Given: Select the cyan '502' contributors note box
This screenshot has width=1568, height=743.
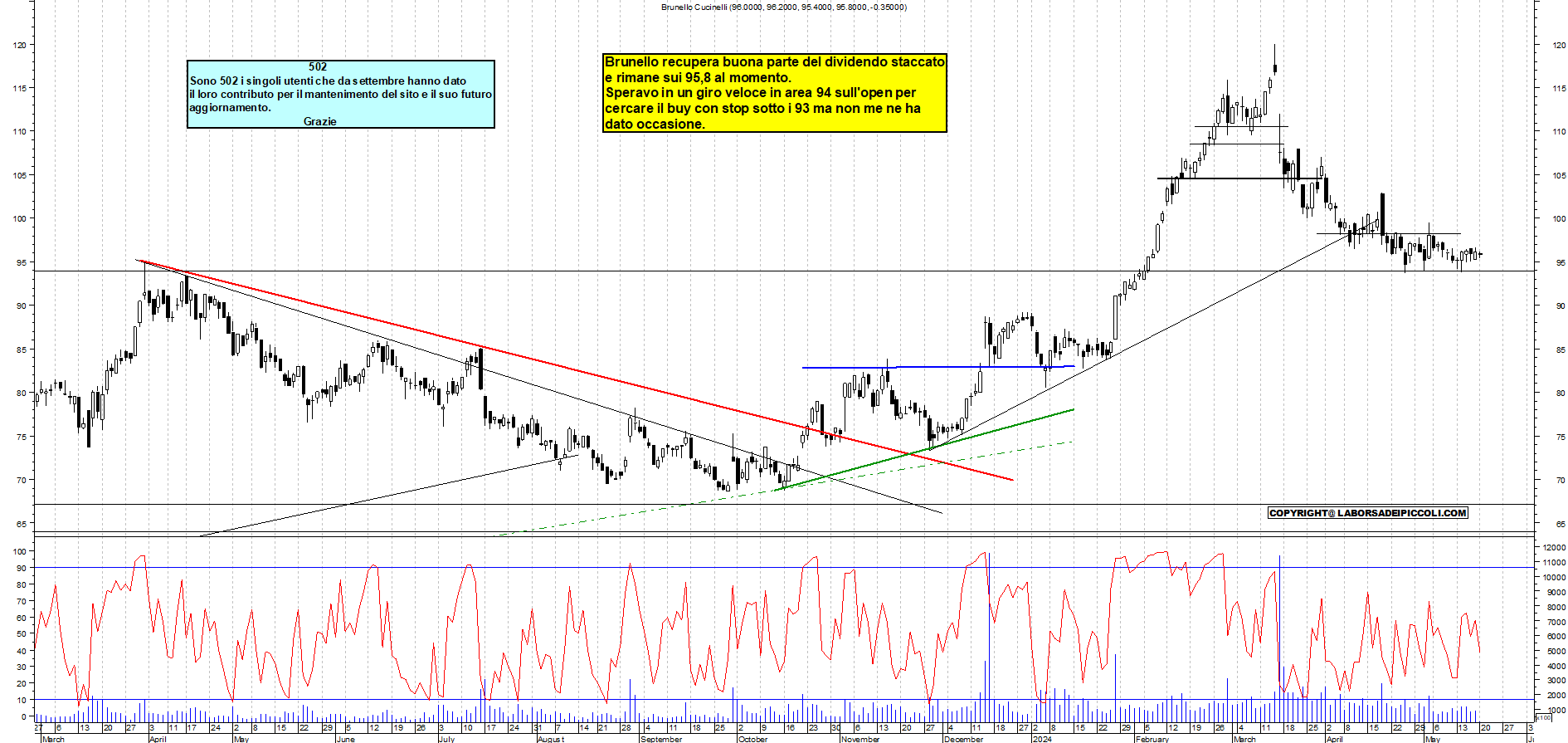Looking at the screenshot, I should [x=341, y=94].
